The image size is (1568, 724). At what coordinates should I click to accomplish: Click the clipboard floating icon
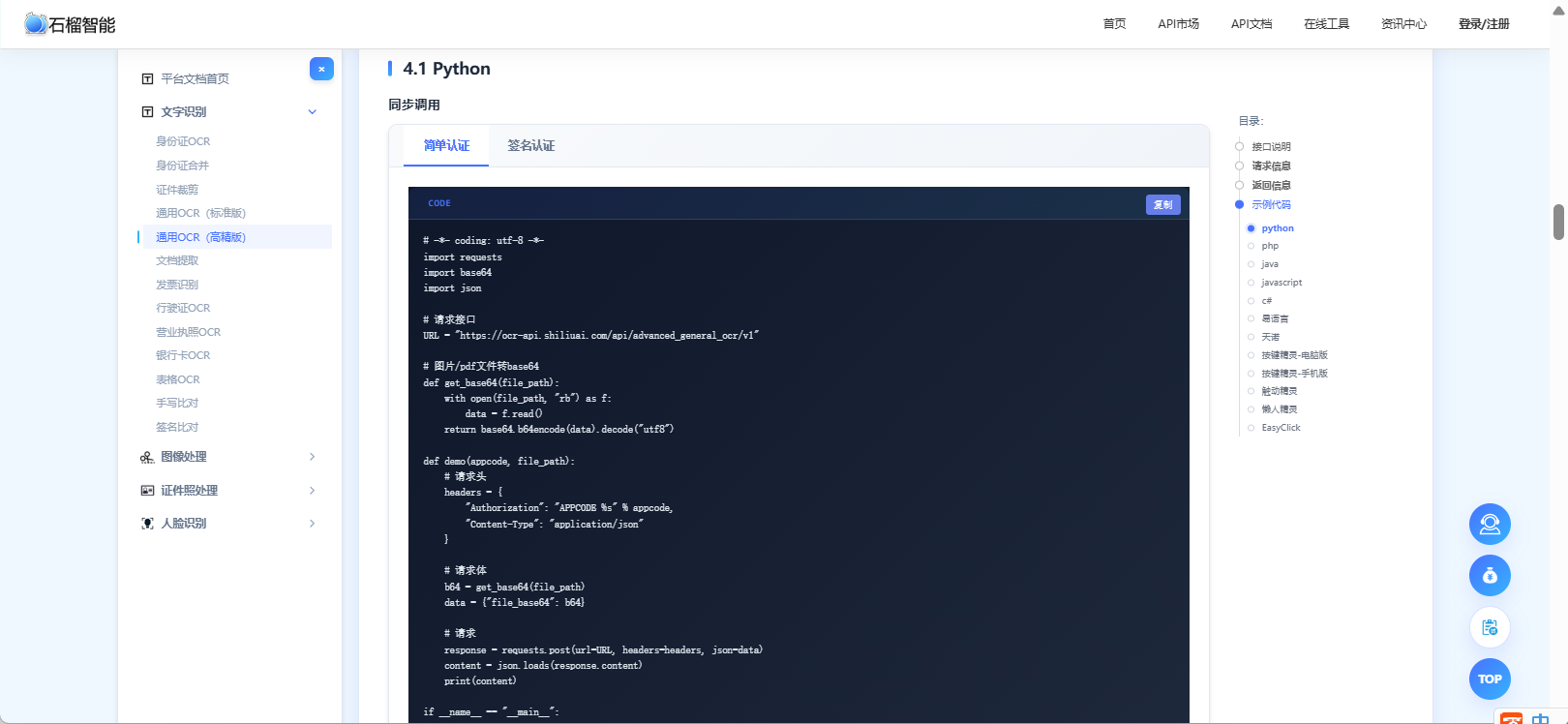tap(1490, 627)
